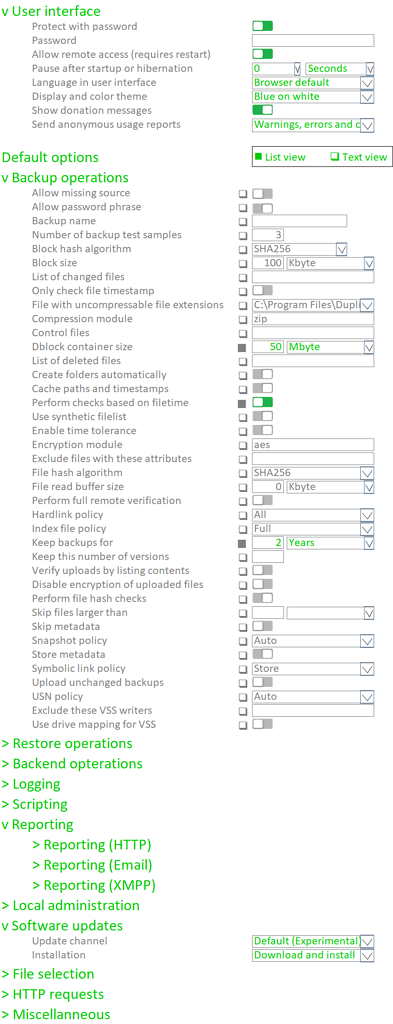The image size is (393, 1024).
Task: Expand the Local administration section
Action: click(x=71, y=905)
